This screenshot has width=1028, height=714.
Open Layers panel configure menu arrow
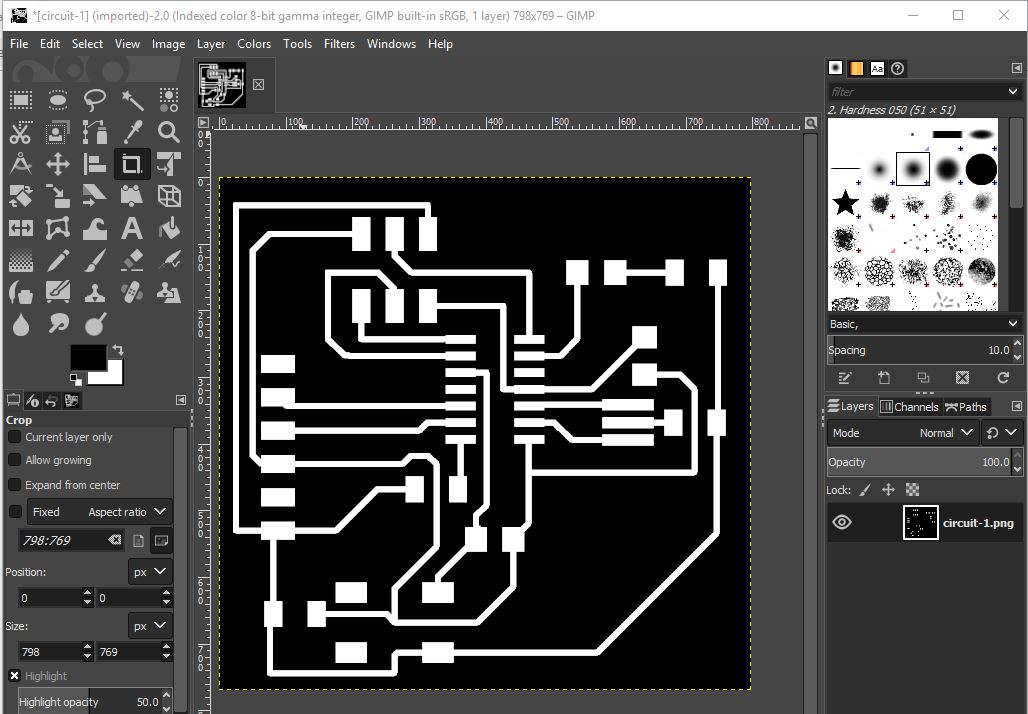coord(1016,407)
